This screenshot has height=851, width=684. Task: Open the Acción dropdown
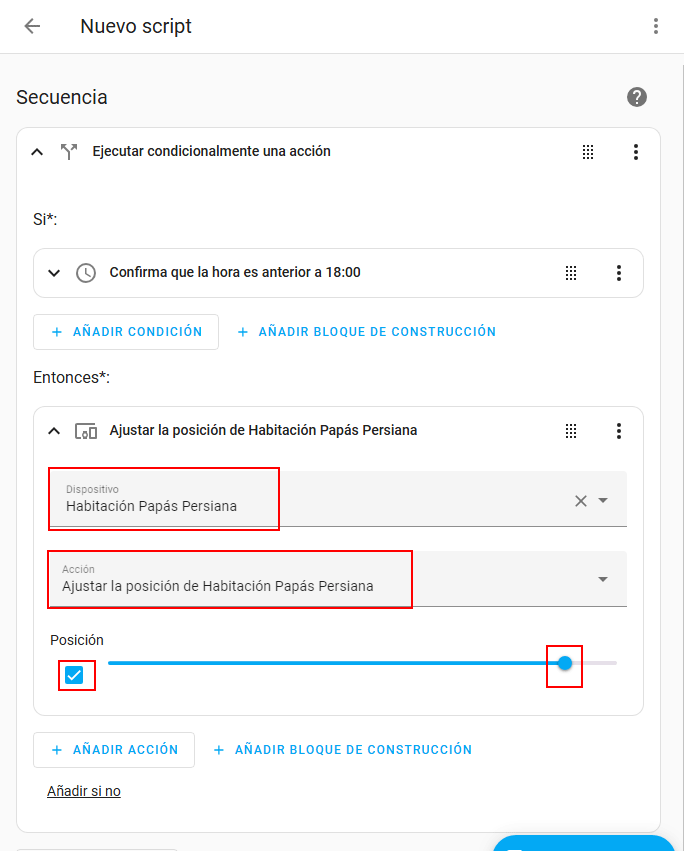603,579
